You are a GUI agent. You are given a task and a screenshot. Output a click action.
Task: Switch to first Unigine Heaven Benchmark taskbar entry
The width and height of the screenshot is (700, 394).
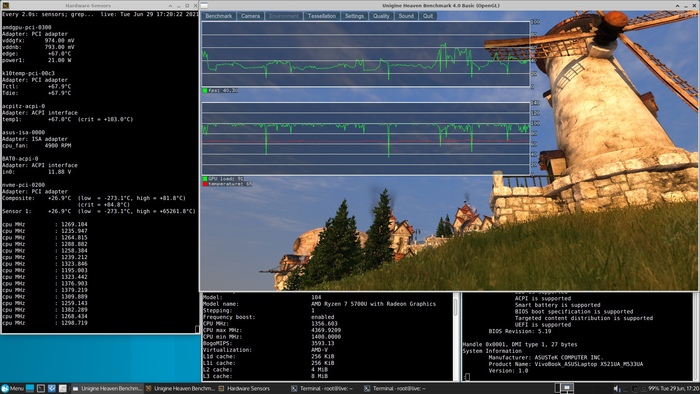click(x=107, y=389)
